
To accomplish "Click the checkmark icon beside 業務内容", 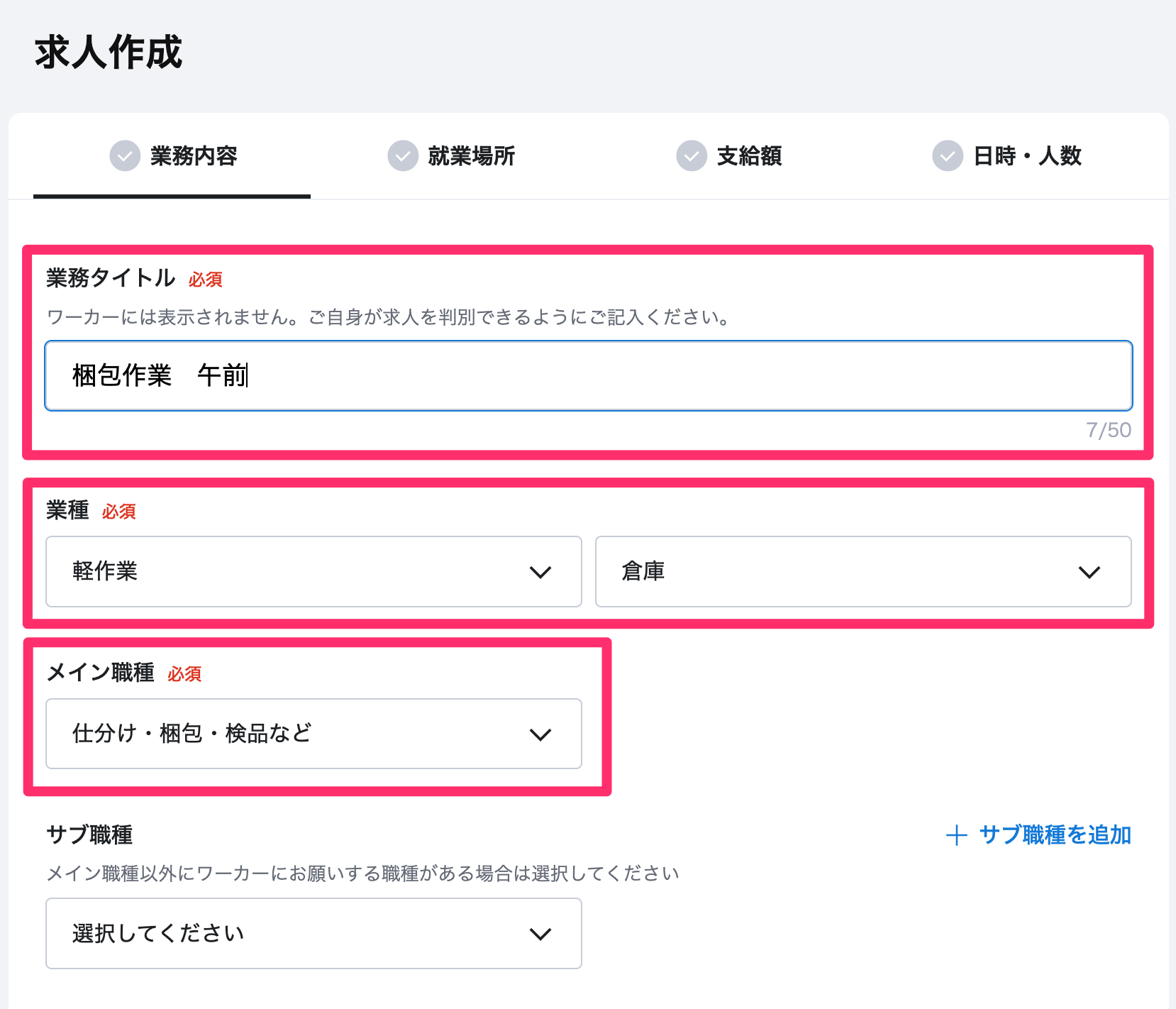I will pyautogui.click(x=125, y=156).
